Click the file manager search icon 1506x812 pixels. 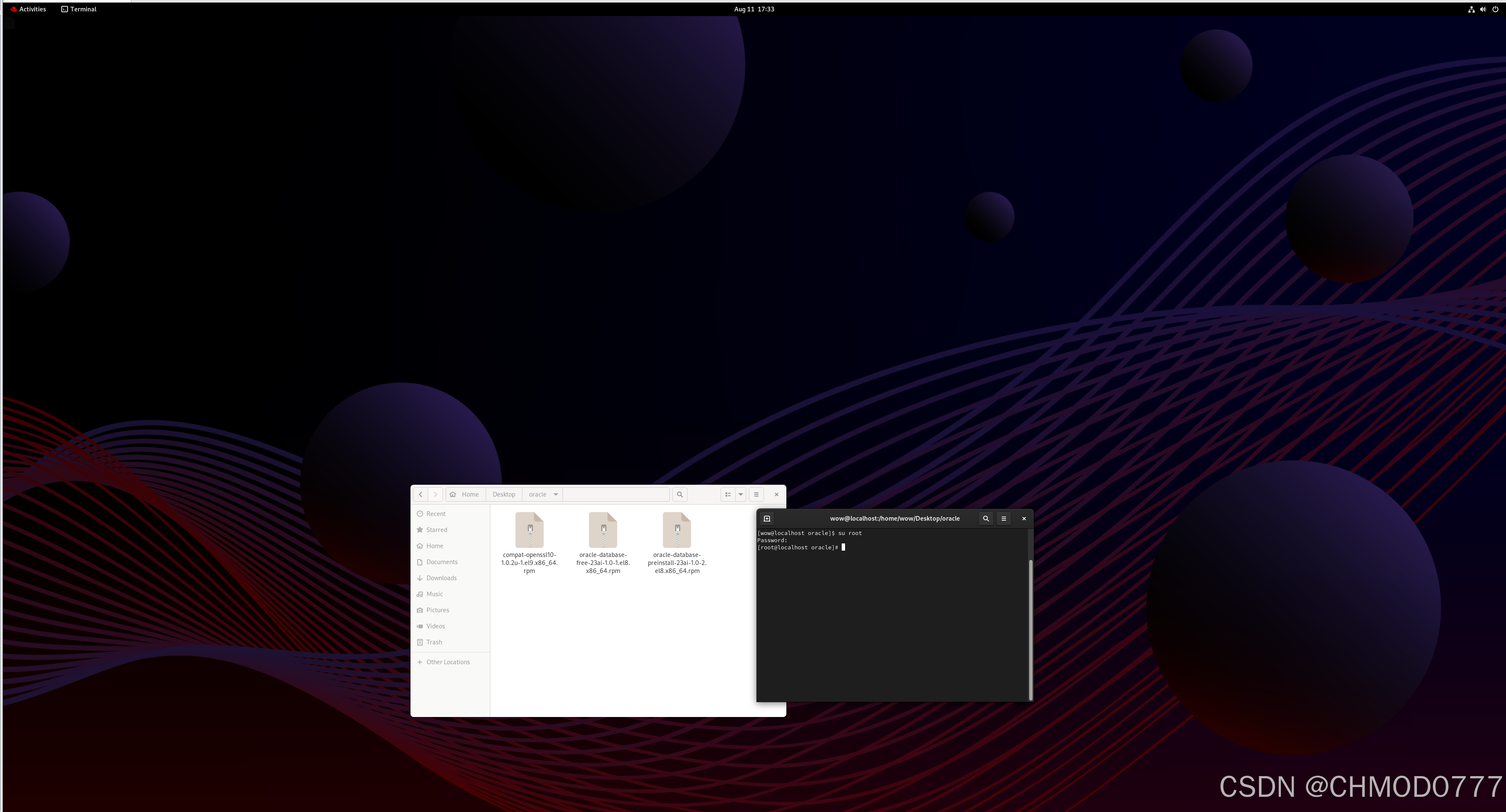pos(680,494)
